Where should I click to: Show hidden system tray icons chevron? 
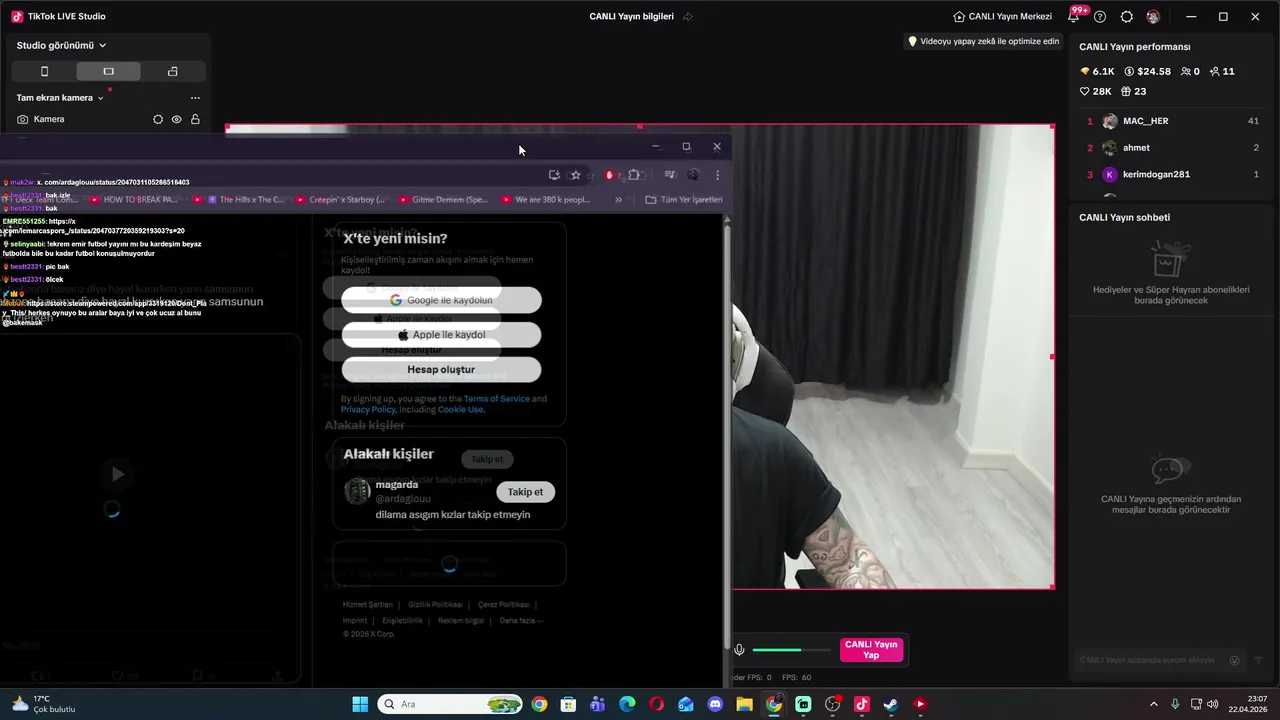(x=1153, y=704)
